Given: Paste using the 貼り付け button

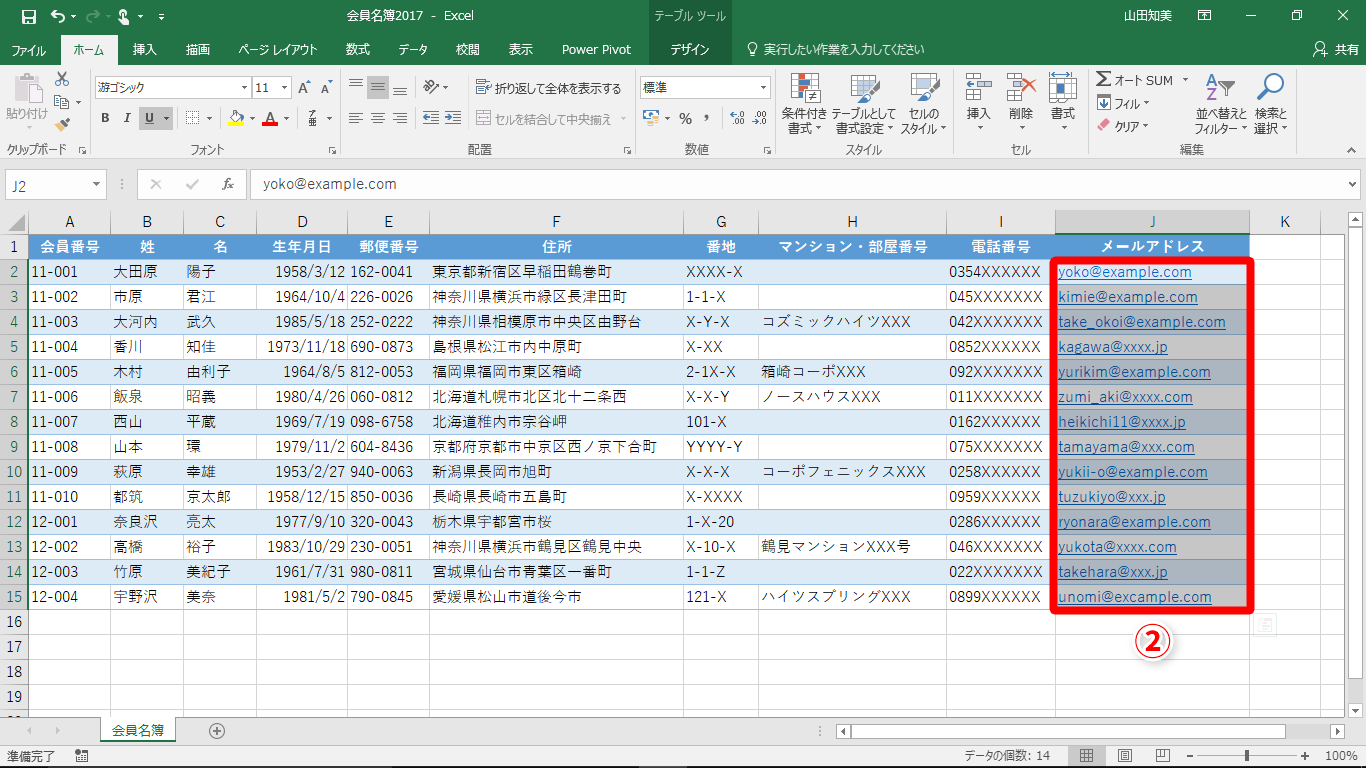Looking at the screenshot, I should pyautogui.click(x=27, y=101).
